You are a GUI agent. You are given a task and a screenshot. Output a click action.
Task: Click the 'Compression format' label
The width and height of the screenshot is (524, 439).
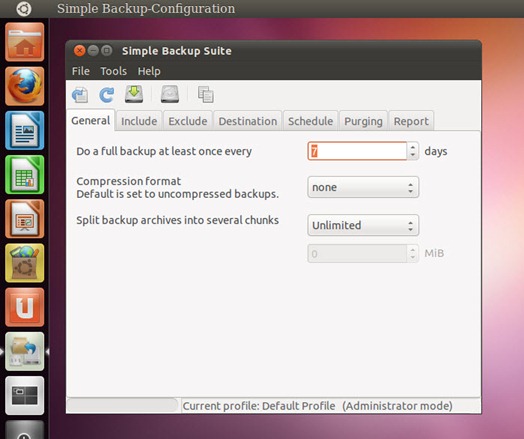coord(128,181)
